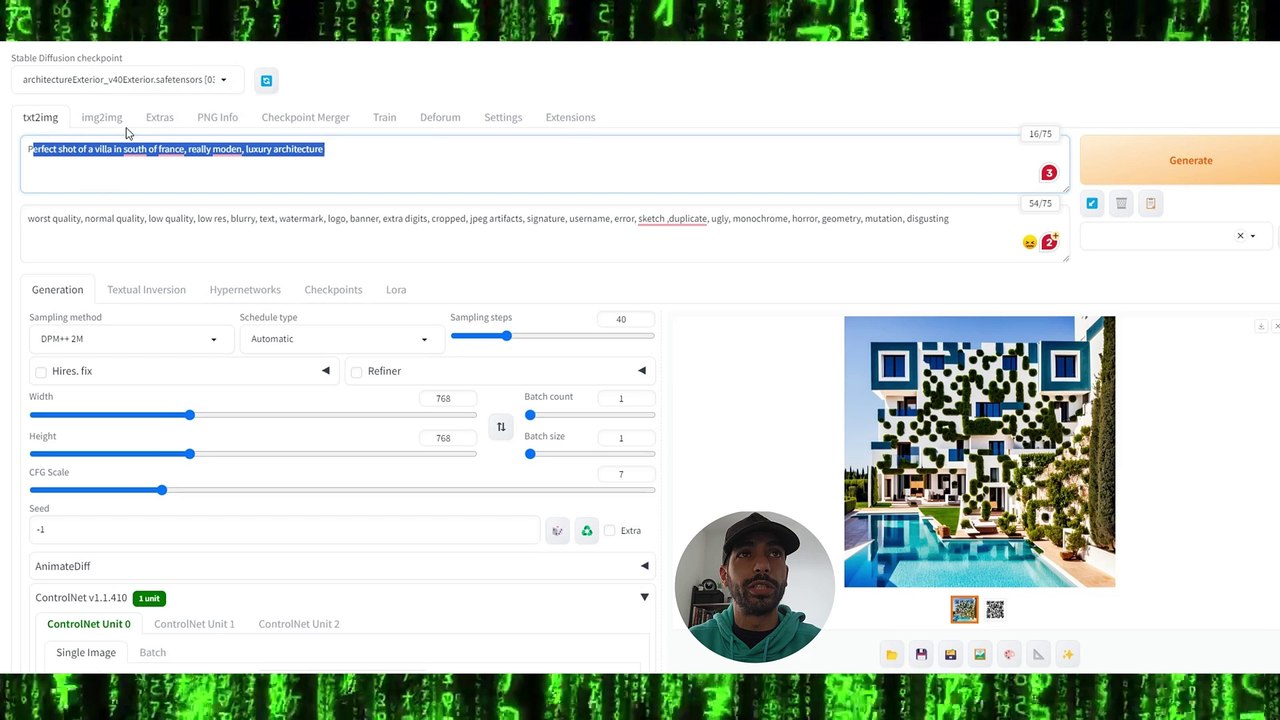The height and width of the screenshot is (720, 1280).
Task: Swap width and height with the arrows button
Action: click(x=501, y=427)
